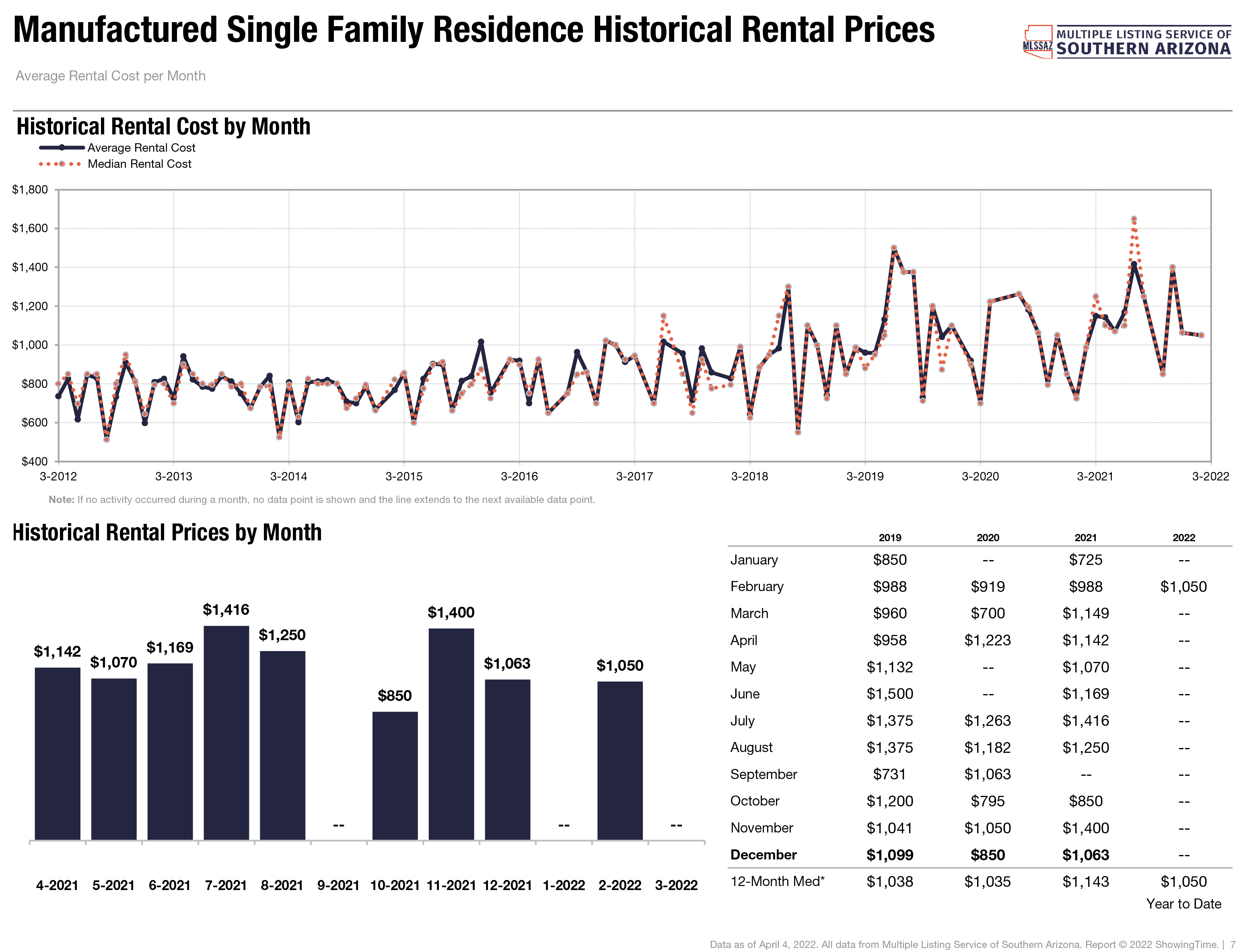Screen dimensions: 1243x952
Task: Select the 2-2022 bar showing $1,050
Action: pos(620,760)
